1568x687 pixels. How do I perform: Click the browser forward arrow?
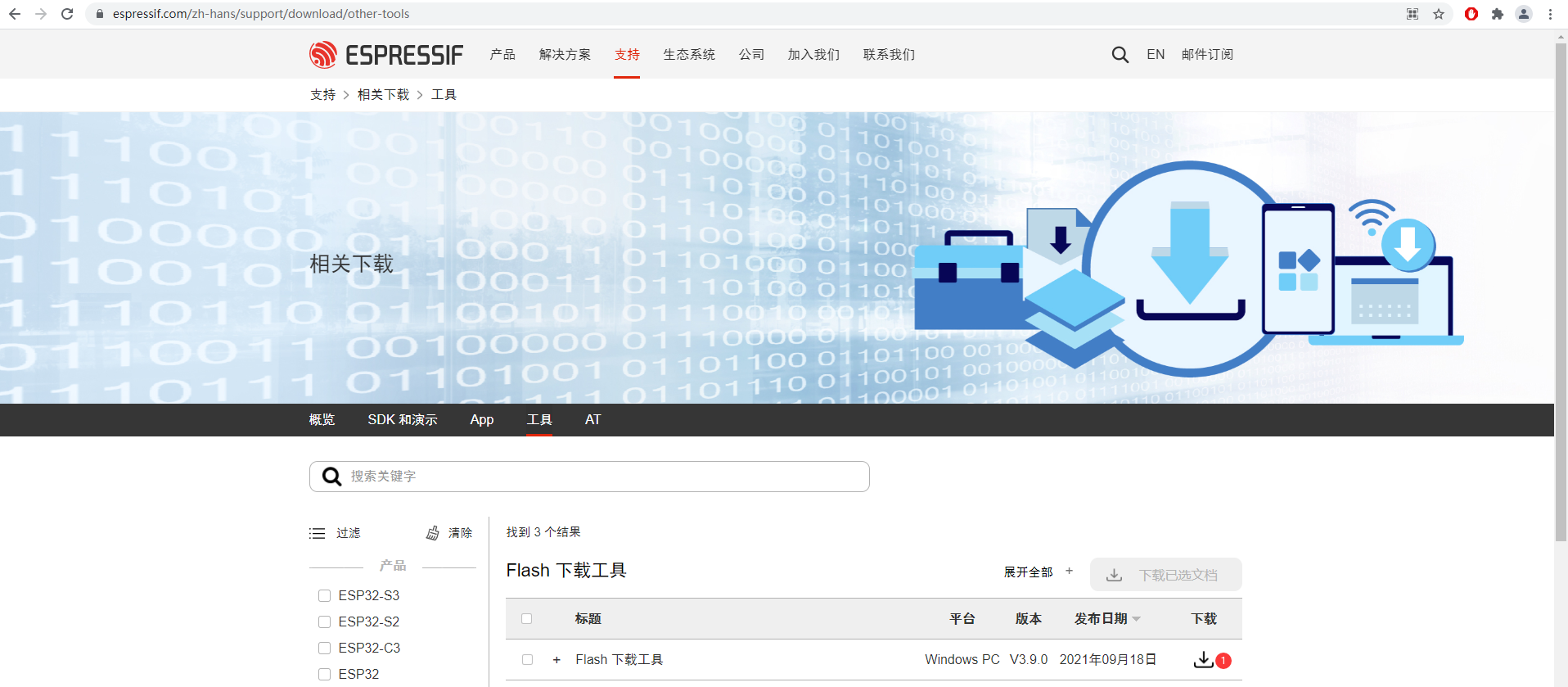(41, 14)
